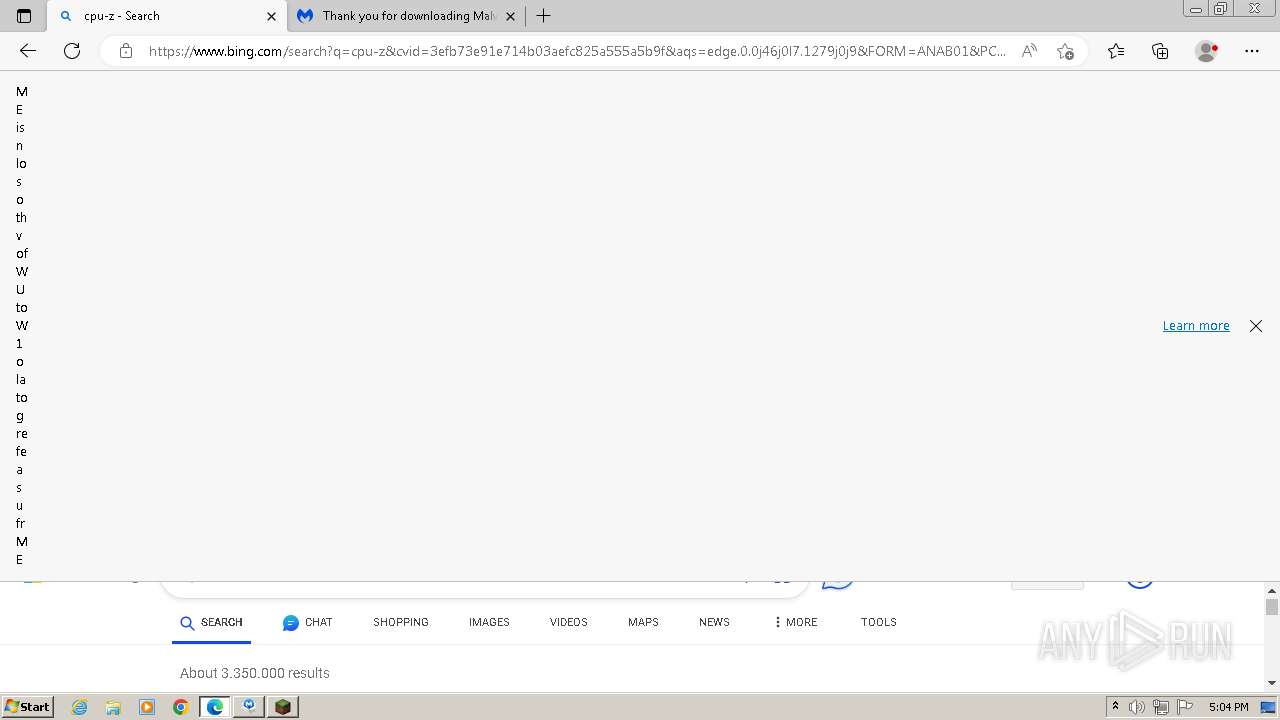Click the 5:04 PM clock
The image size is (1280, 720).
tap(1228, 707)
